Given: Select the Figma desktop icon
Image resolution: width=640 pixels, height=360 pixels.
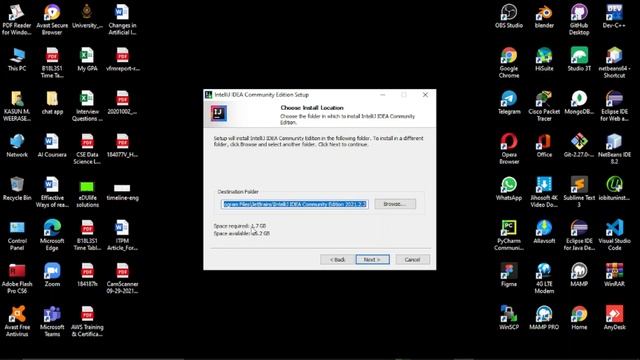Looking at the screenshot, I should [x=509, y=275].
